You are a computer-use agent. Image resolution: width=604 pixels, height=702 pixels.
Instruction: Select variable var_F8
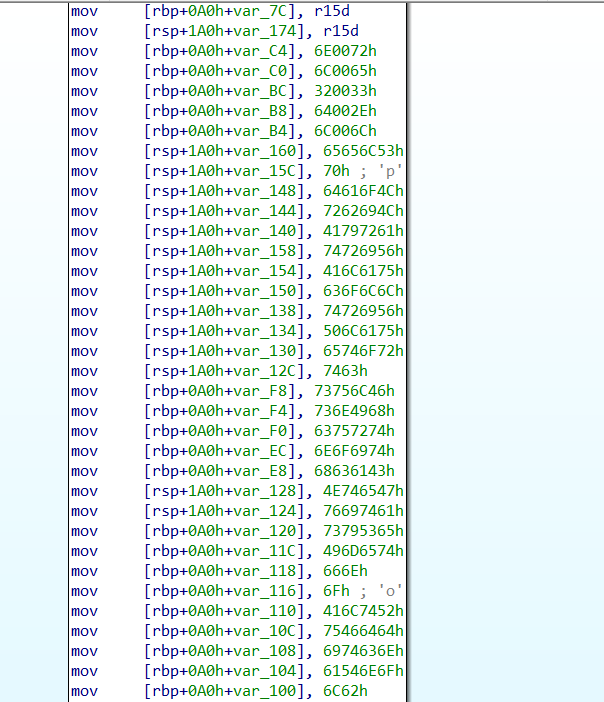click(x=260, y=391)
